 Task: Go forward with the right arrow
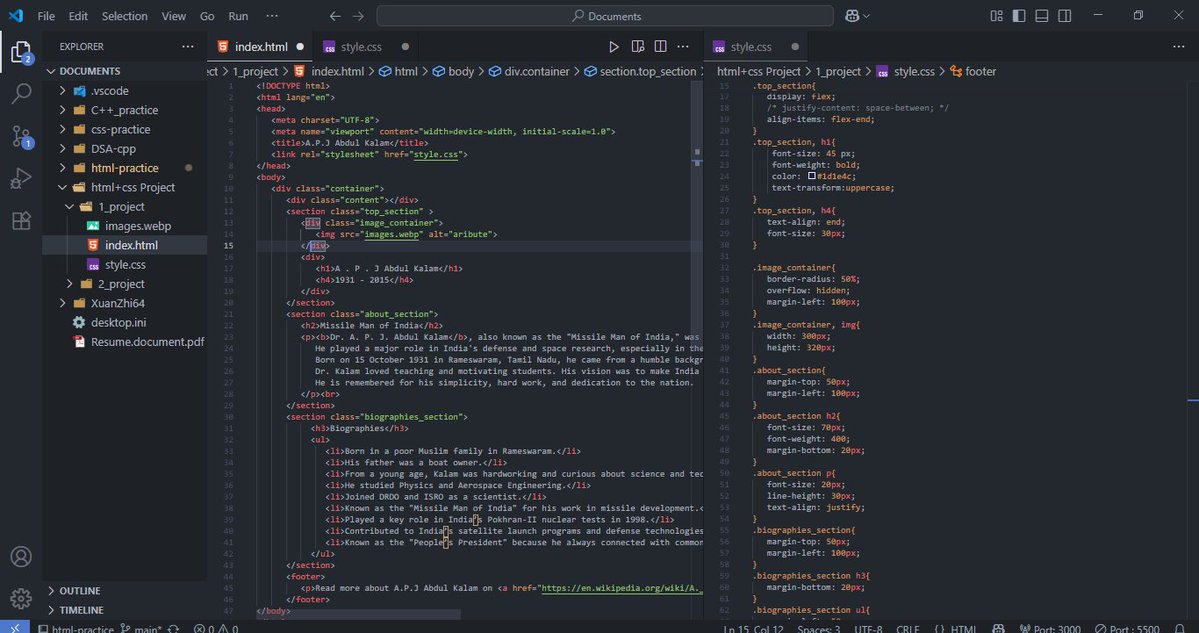[358, 16]
